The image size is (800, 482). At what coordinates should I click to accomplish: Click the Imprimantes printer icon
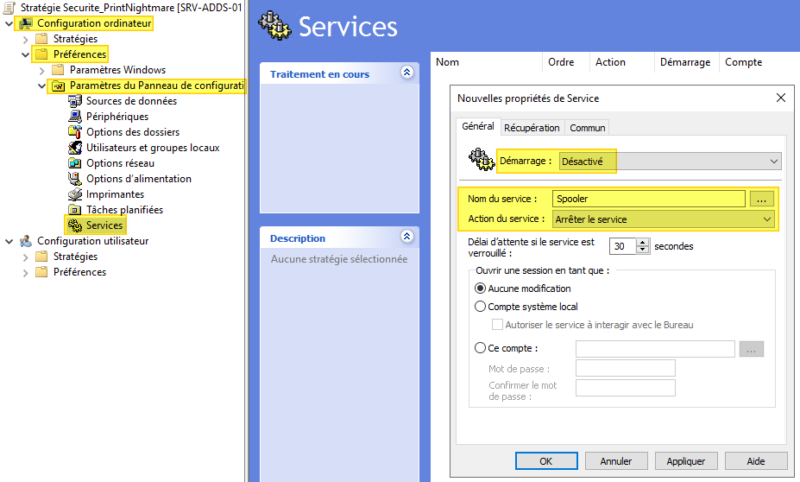click(x=75, y=194)
